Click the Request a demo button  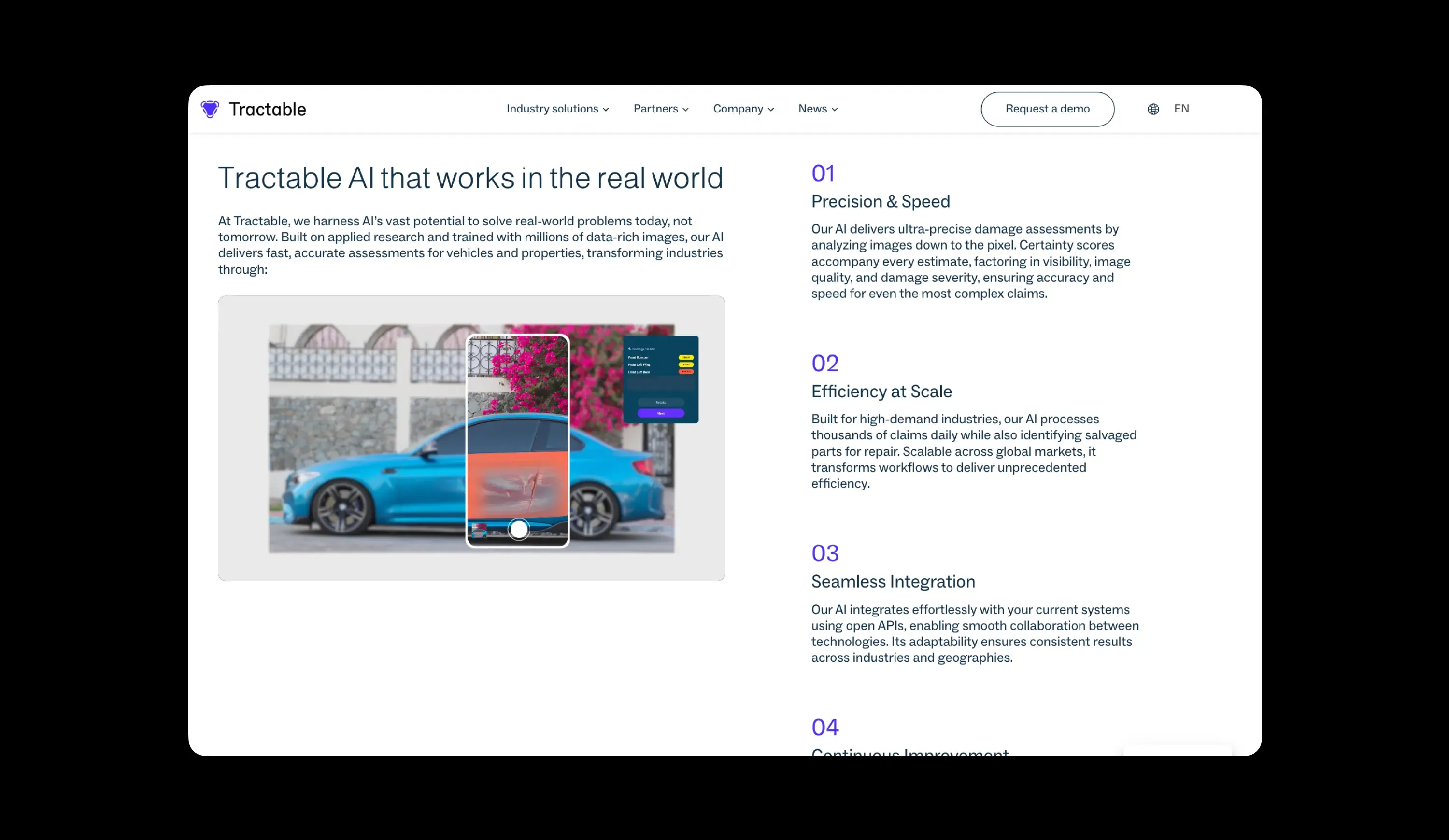[1047, 109]
